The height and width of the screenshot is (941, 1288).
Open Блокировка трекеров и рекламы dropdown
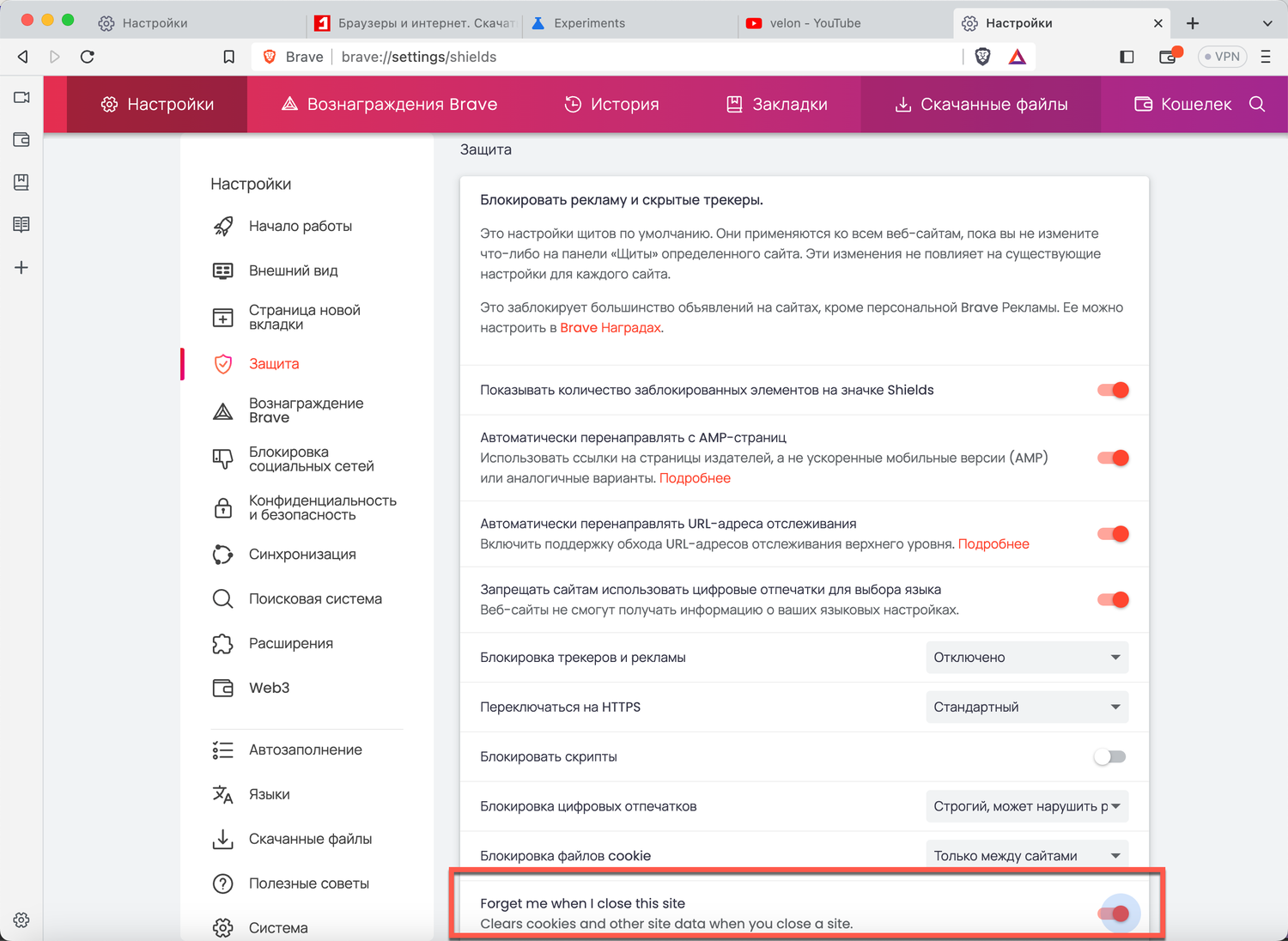[1027, 658]
